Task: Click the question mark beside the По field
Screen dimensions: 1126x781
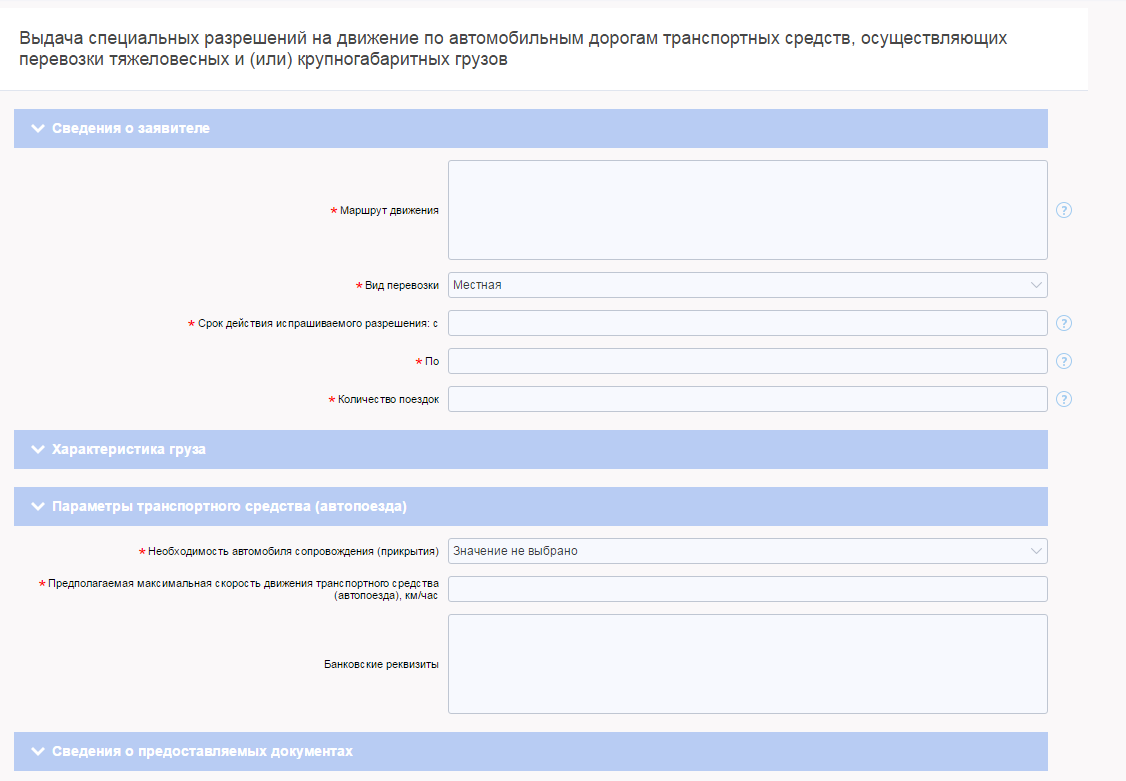Action: [1064, 361]
